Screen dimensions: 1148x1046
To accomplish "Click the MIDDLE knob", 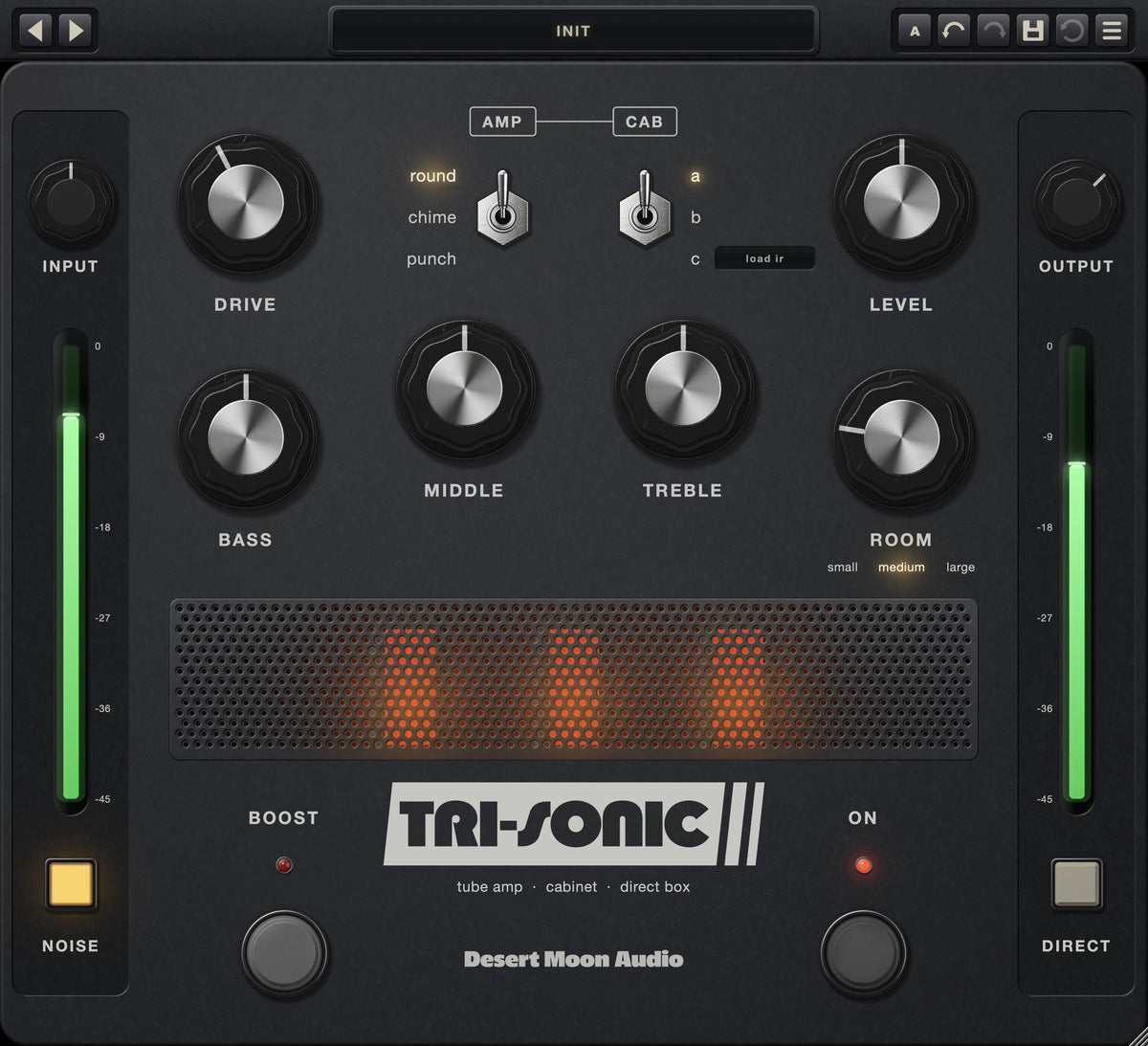I will point(464,389).
